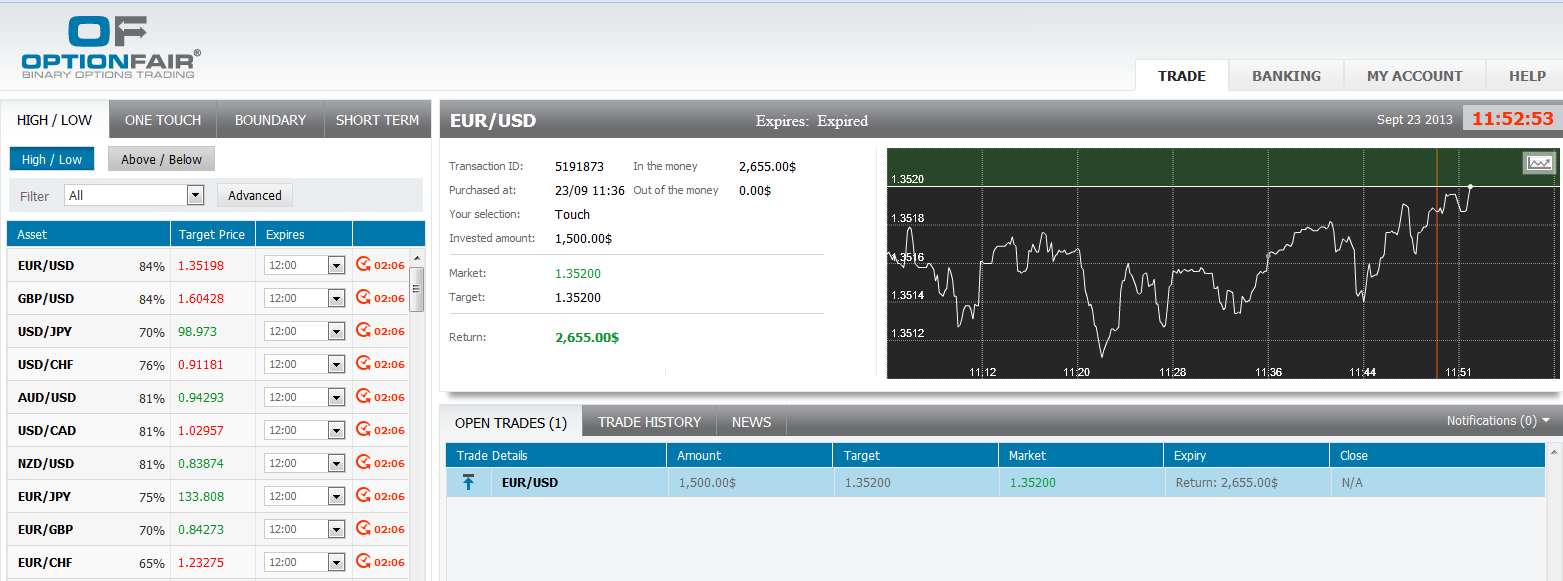Viewport: 1563px width, 581px height.
Task: Click the timer icon next to USD/JPY
Action: [363, 330]
